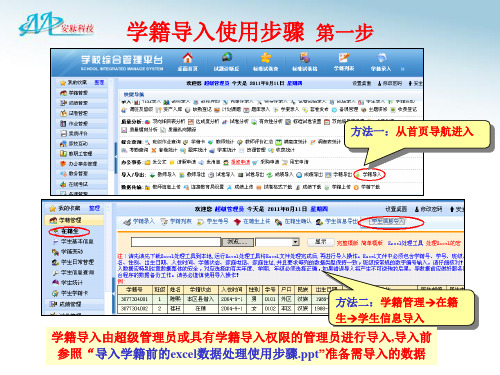
Task: Click the Excel处理工具 link
Action: point(405,243)
